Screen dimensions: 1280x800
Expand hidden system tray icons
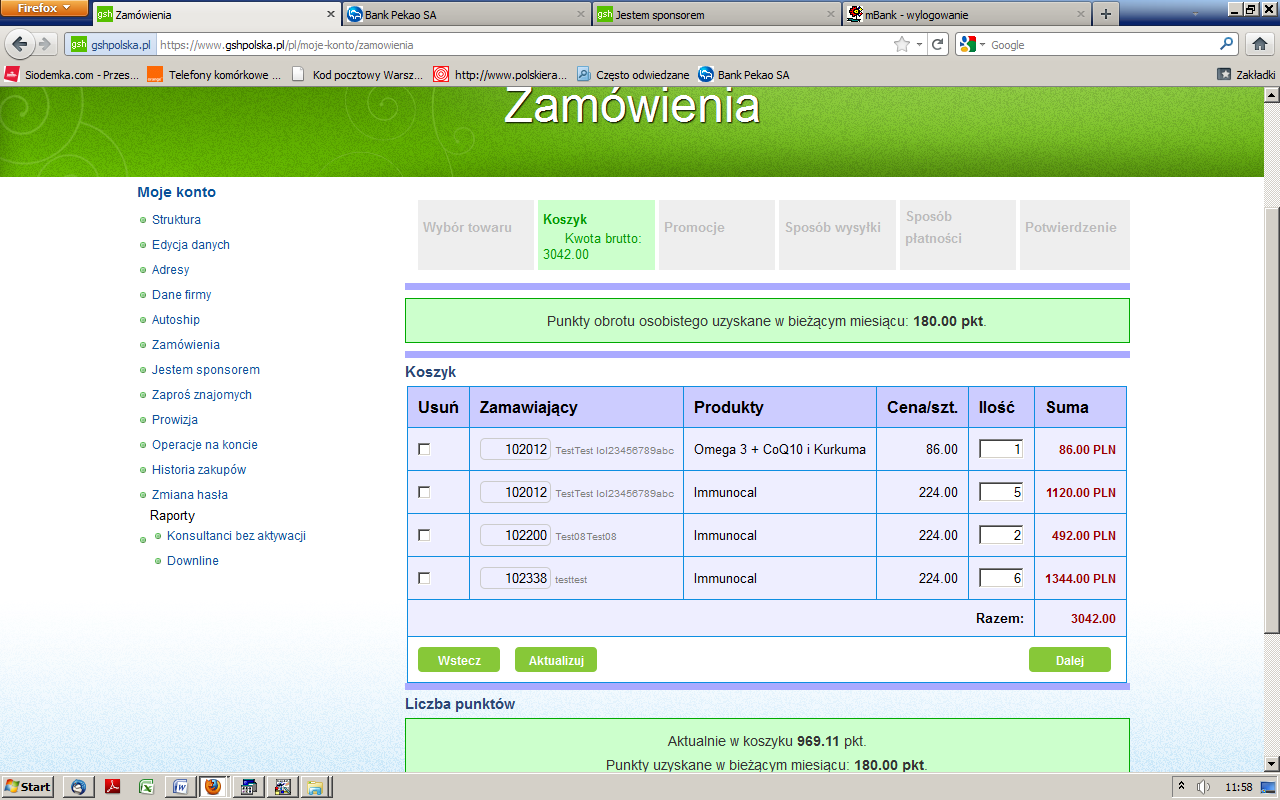[x=1182, y=787]
